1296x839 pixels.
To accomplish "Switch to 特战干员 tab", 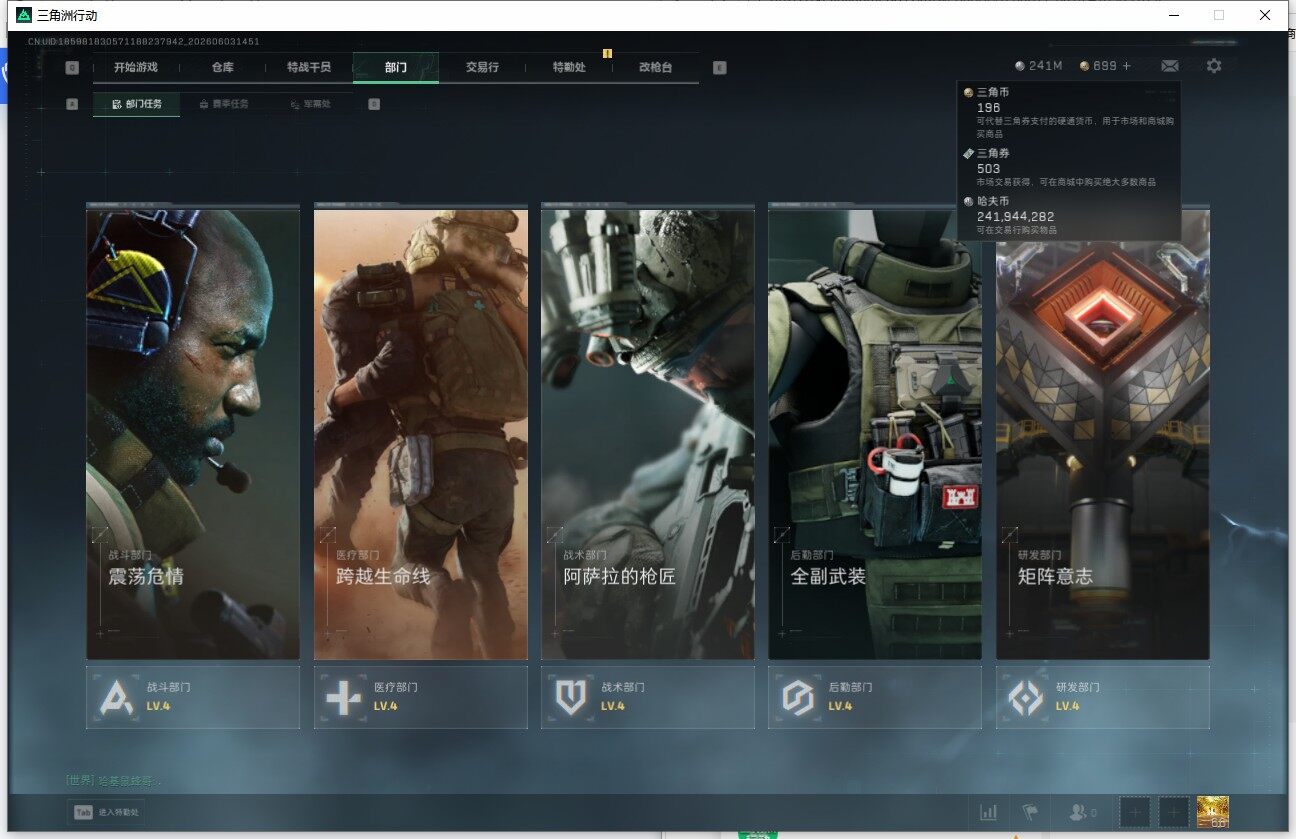I will (308, 68).
